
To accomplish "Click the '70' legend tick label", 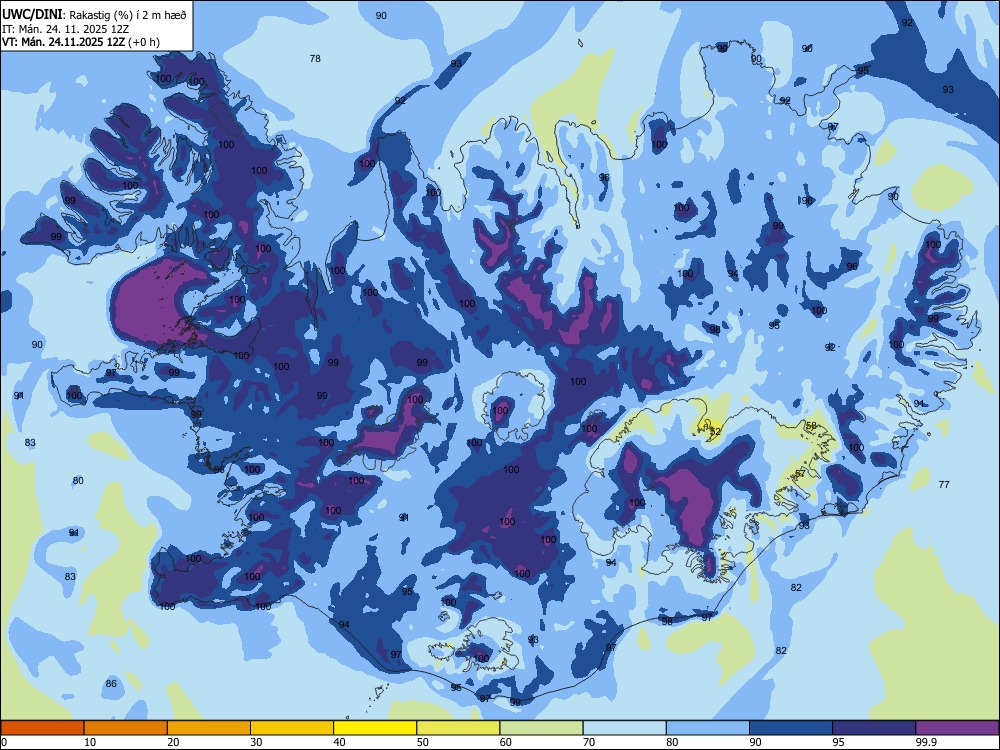I will click(x=589, y=742).
